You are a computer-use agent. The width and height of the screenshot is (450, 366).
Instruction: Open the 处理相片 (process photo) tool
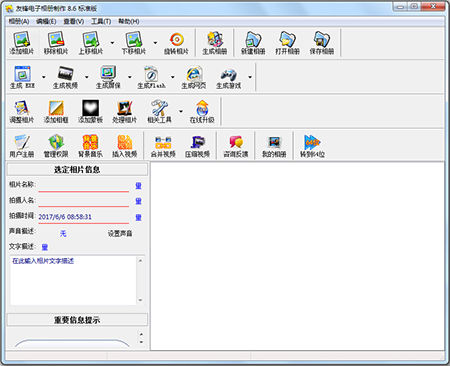(x=125, y=111)
